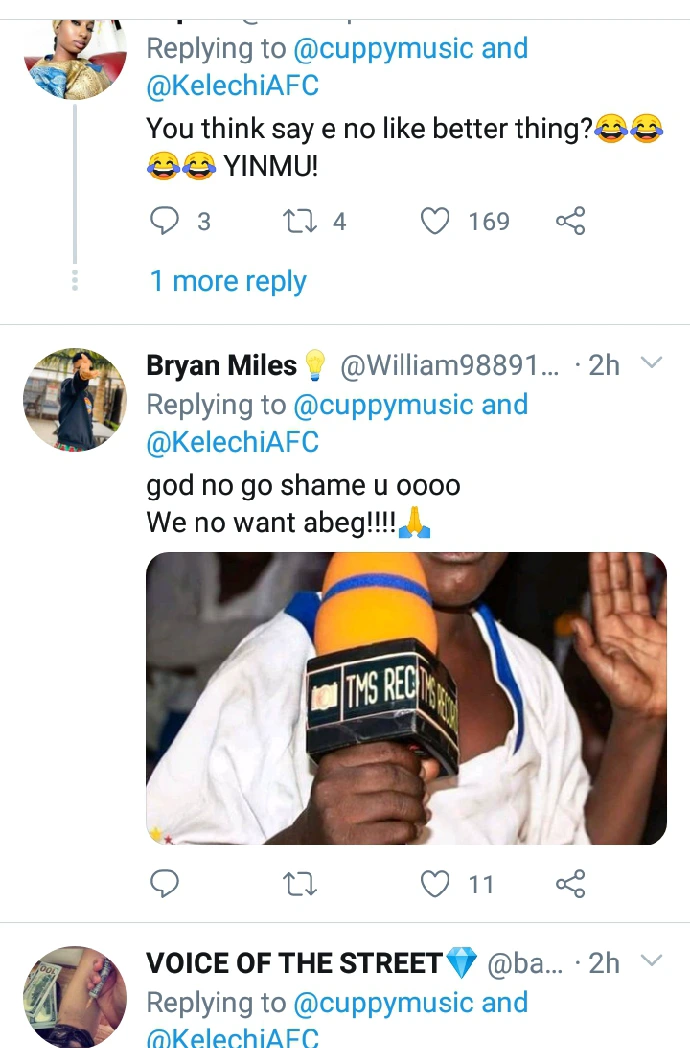Like the tweet with 169 likes
This screenshot has height=1048, width=690.
[435, 220]
